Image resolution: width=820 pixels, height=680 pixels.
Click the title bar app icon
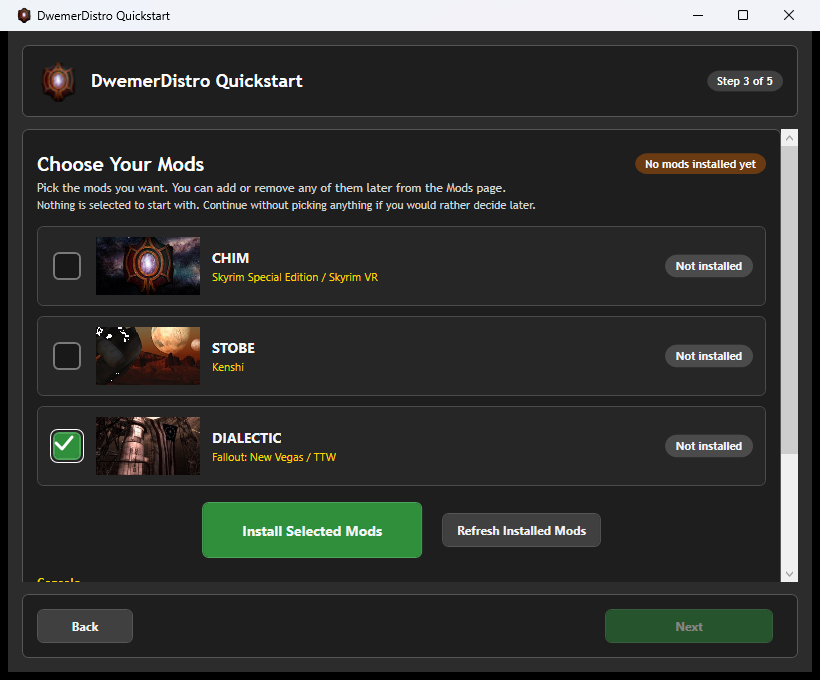click(x=24, y=15)
